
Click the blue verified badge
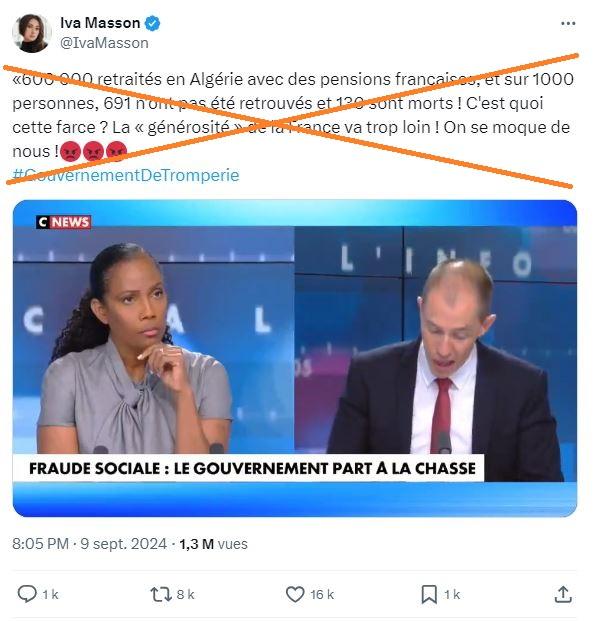[152, 23]
